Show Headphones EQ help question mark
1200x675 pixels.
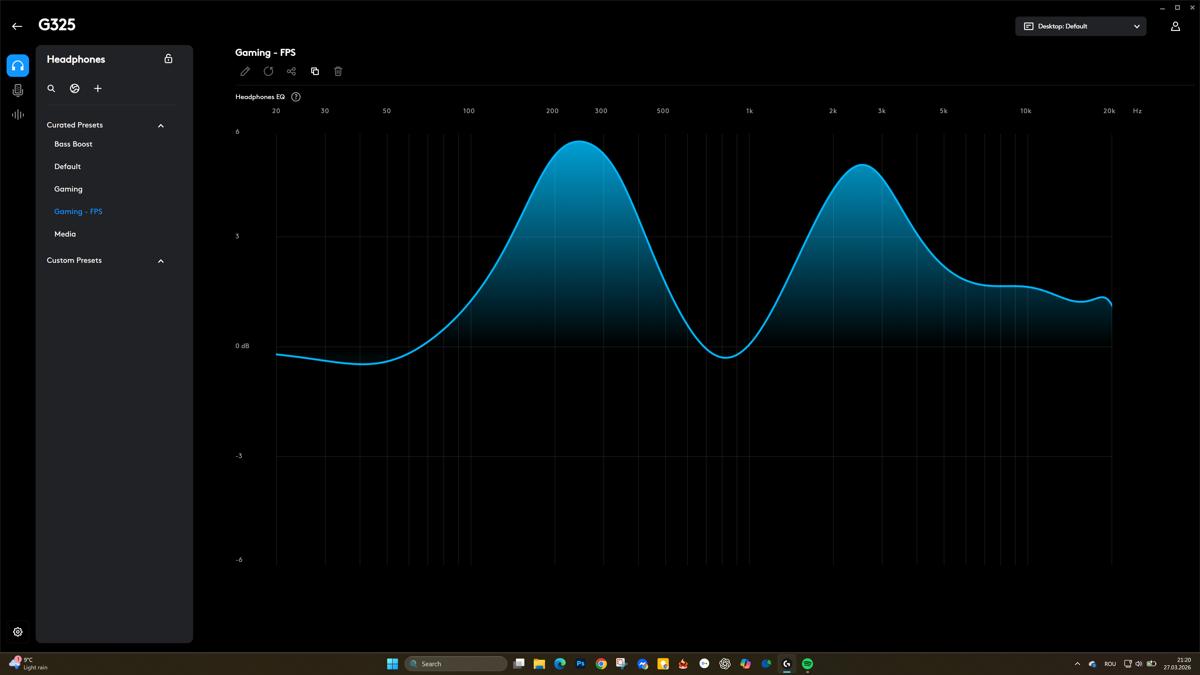[296, 97]
